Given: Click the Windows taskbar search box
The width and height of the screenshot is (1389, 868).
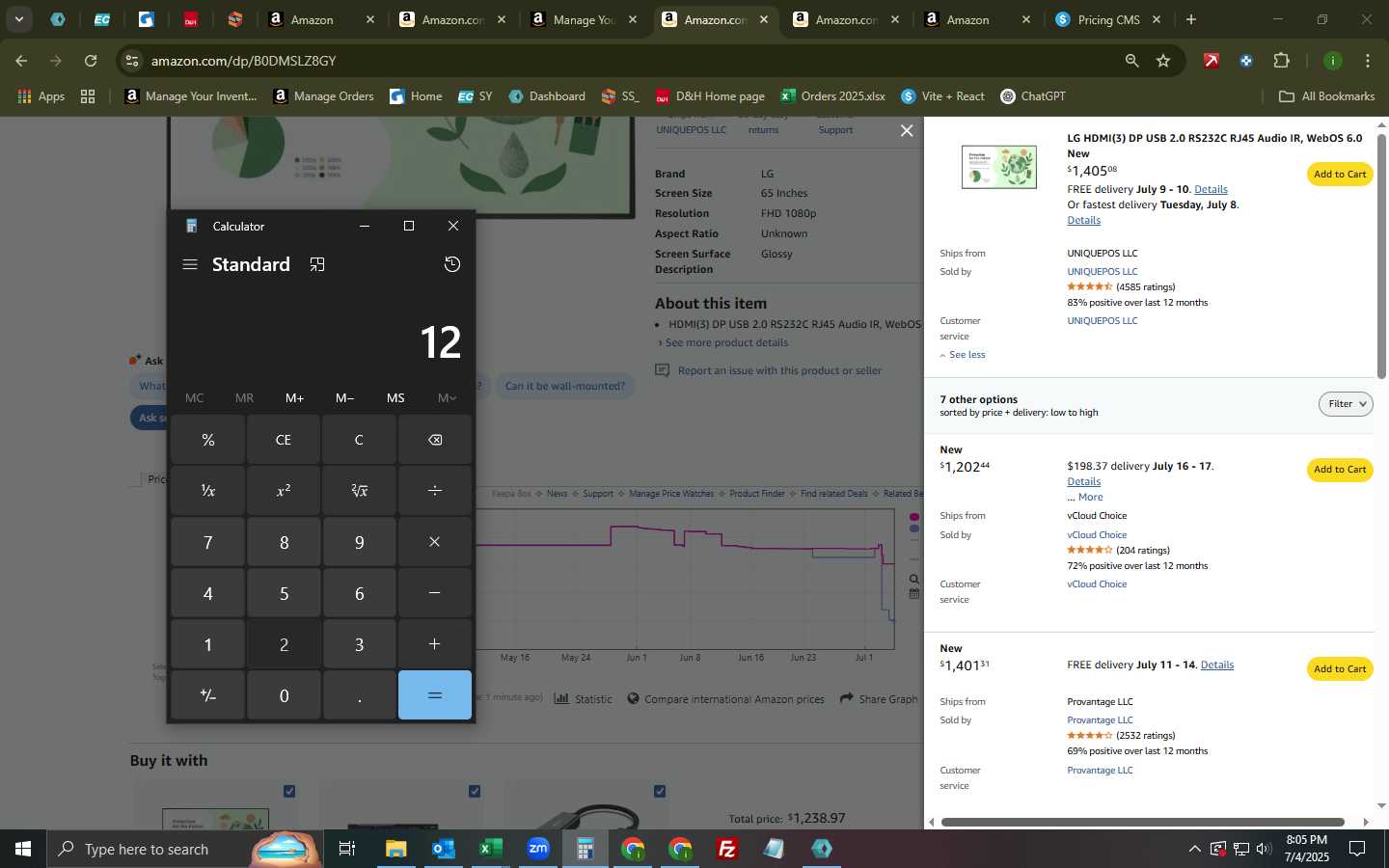Looking at the screenshot, I should pyautogui.click(x=183, y=849).
